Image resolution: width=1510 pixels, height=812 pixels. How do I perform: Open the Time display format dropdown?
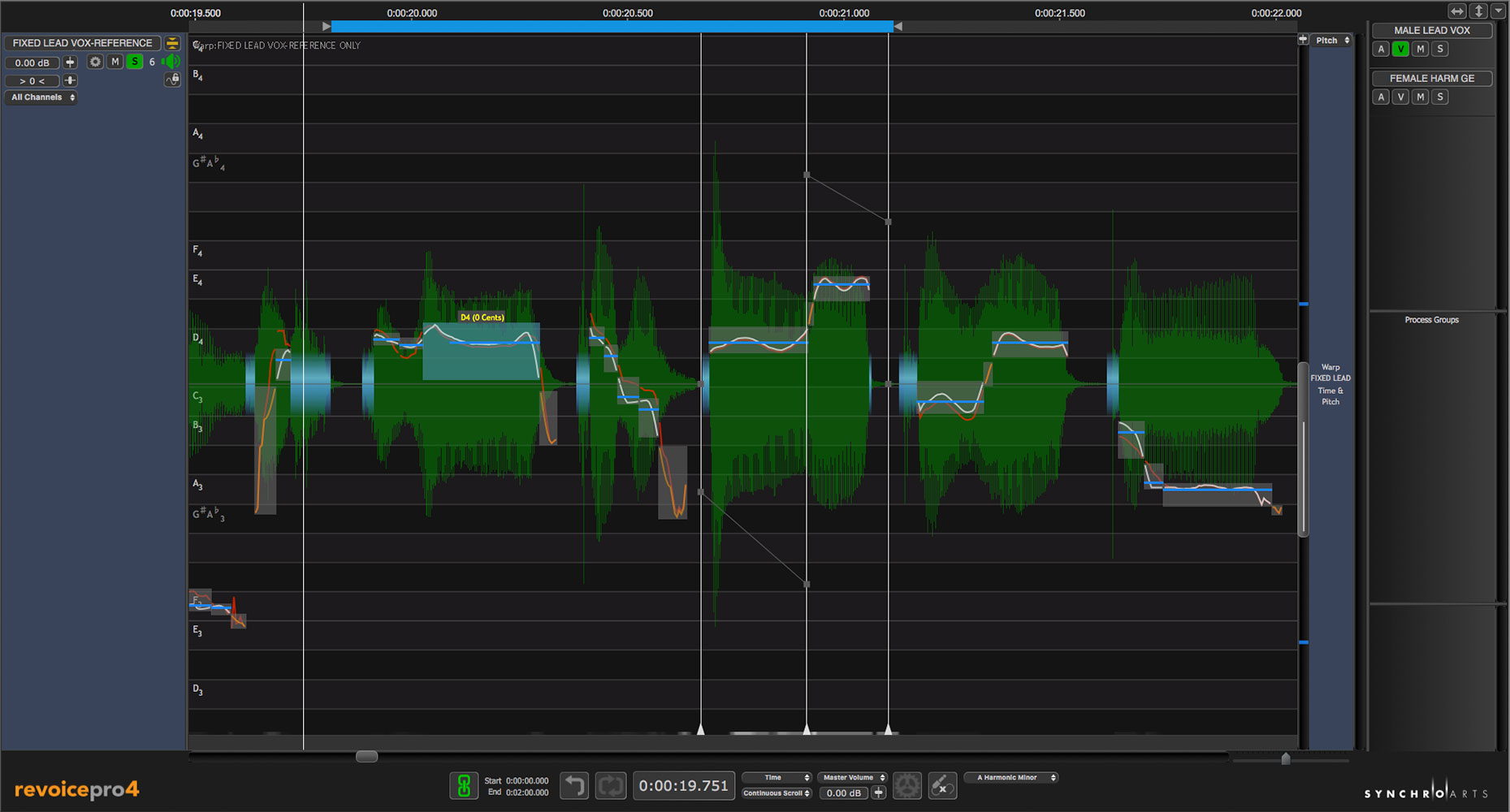(777, 778)
